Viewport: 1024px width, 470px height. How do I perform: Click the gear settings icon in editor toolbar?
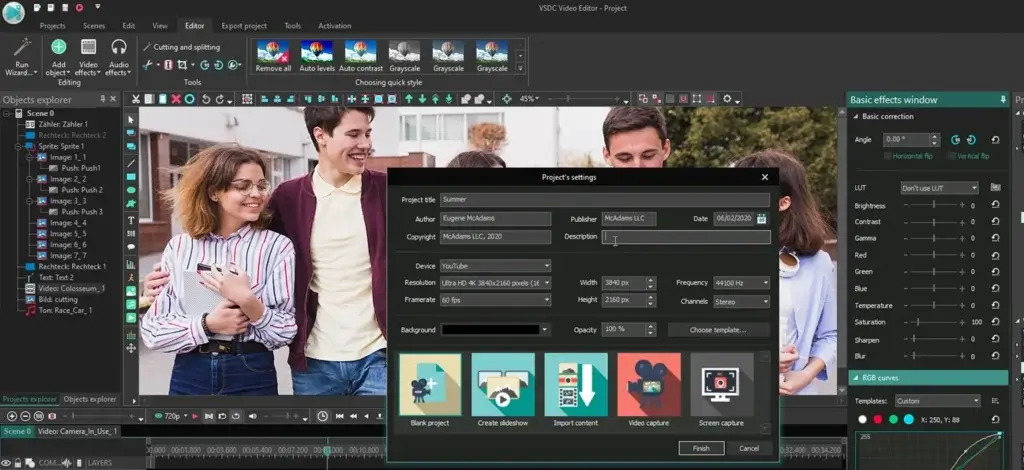(728, 99)
